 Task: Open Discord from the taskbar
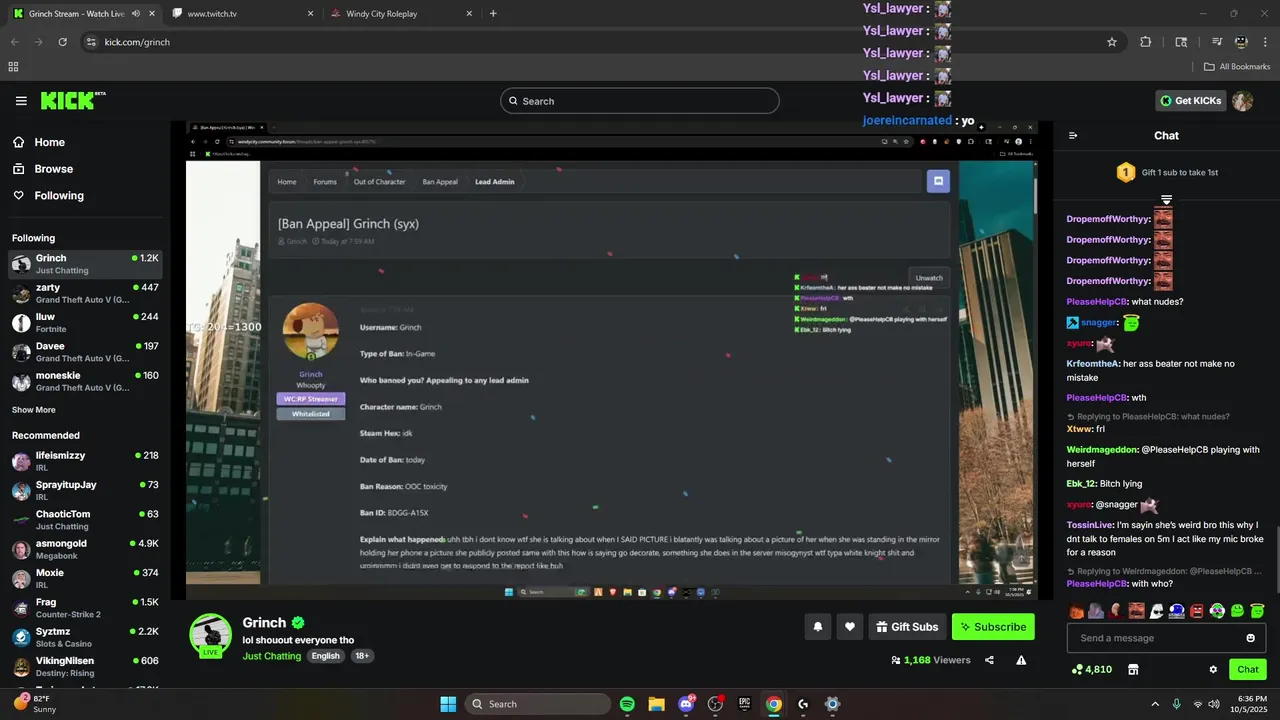pos(686,704)
